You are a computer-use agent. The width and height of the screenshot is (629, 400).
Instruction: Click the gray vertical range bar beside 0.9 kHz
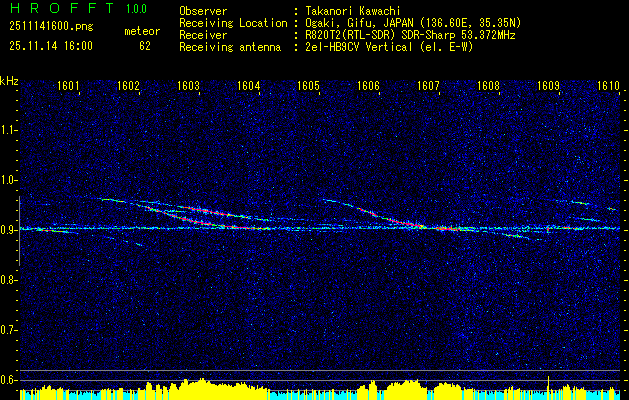(19, 231)
